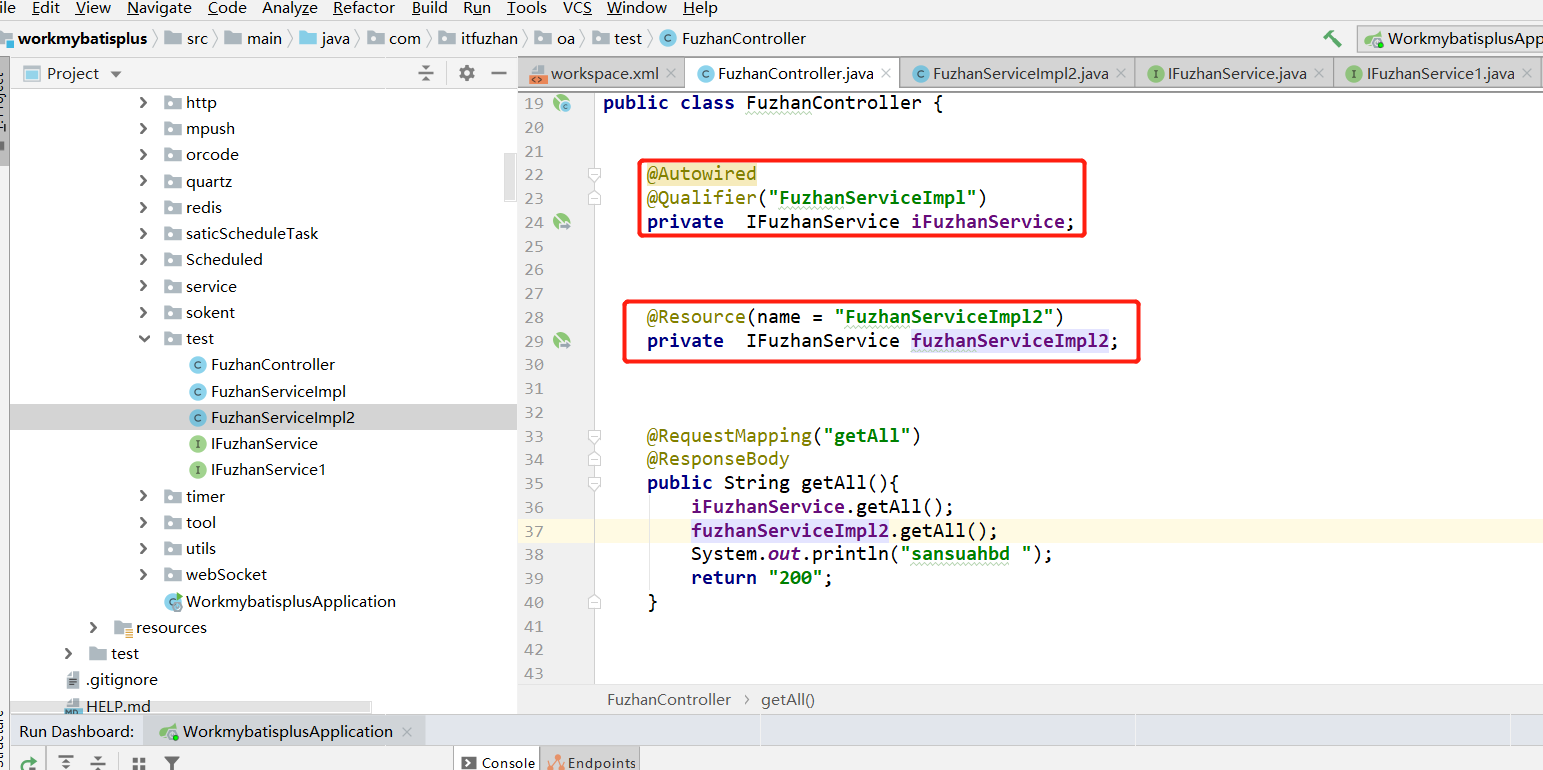Hide the Project tool window
Screen dimensions: 1543x770
[x=499, y=73]
